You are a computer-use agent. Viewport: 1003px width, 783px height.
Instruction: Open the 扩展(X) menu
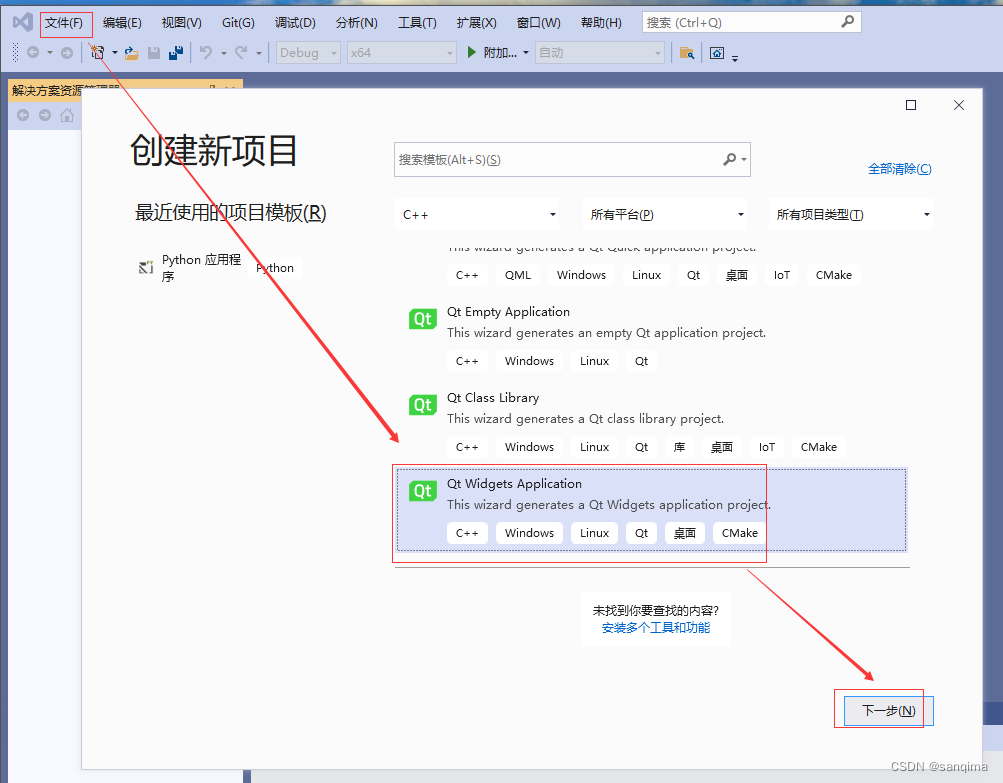pos(477,23)
